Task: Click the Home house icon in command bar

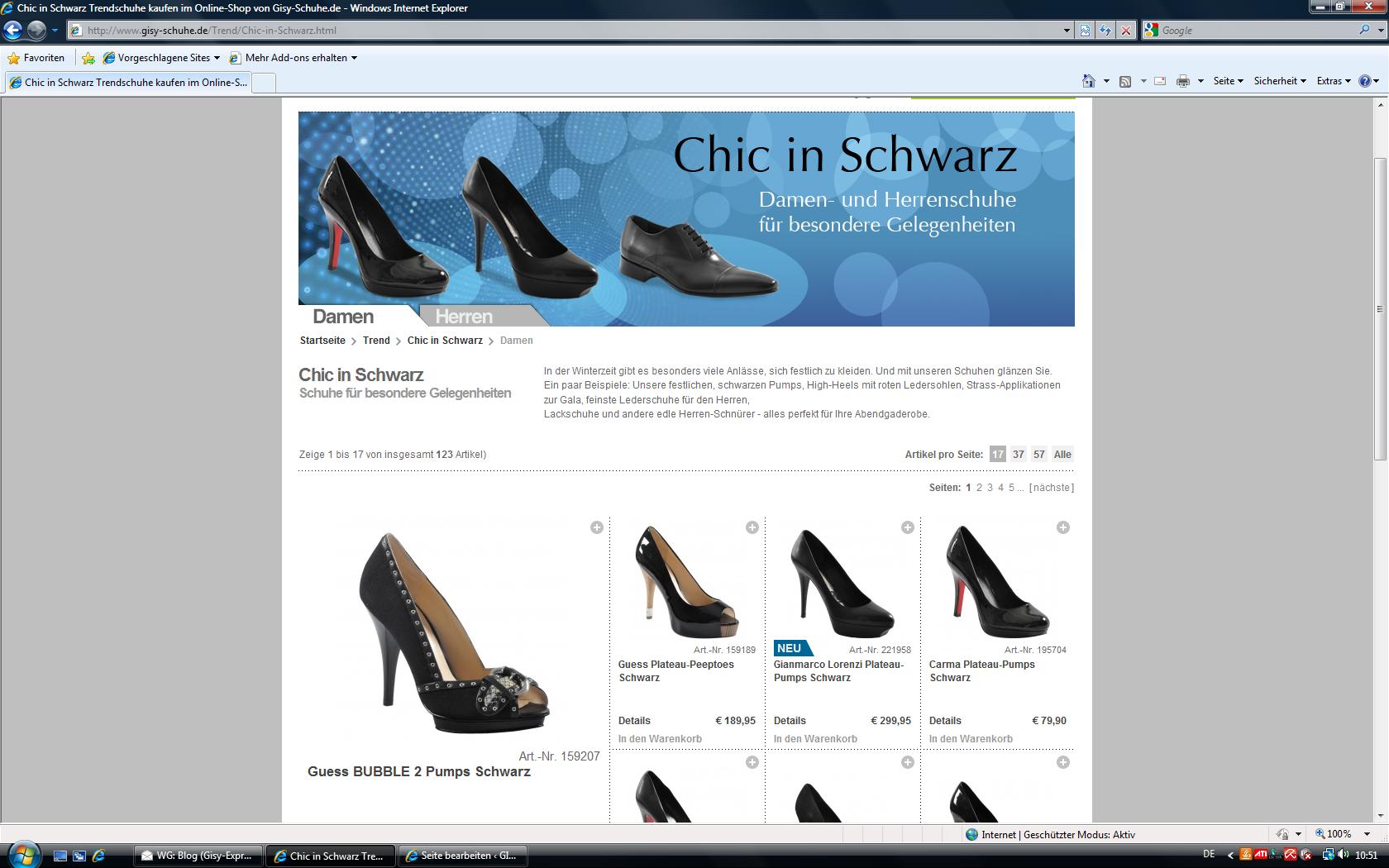Action: coord(1089,81)
